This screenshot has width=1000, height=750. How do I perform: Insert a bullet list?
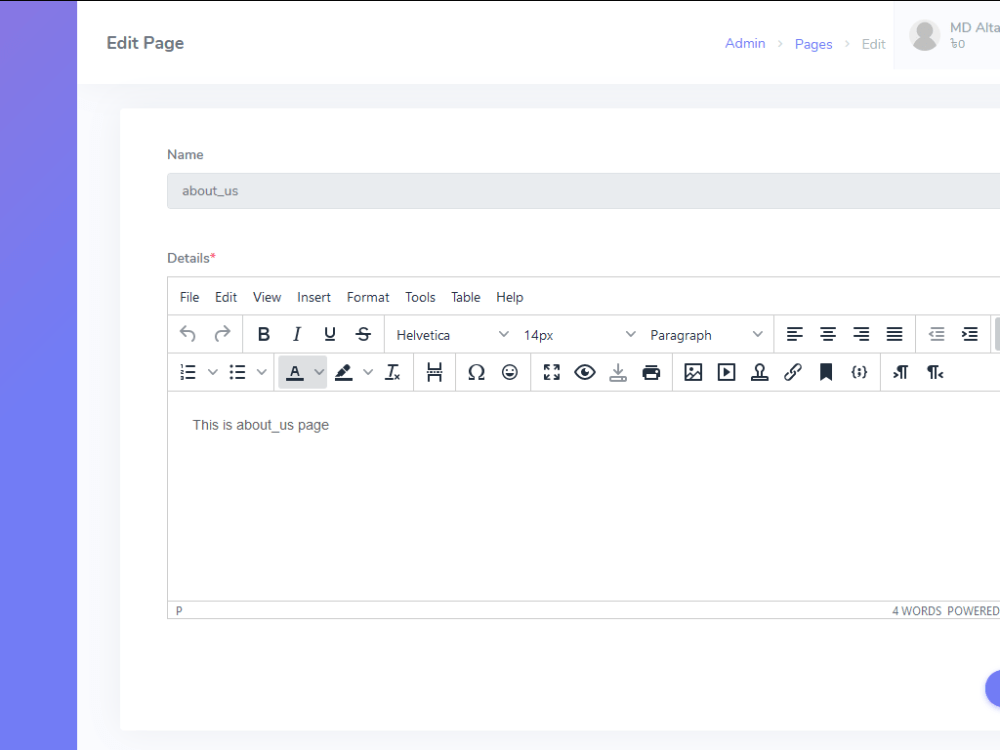pos(237,372)
